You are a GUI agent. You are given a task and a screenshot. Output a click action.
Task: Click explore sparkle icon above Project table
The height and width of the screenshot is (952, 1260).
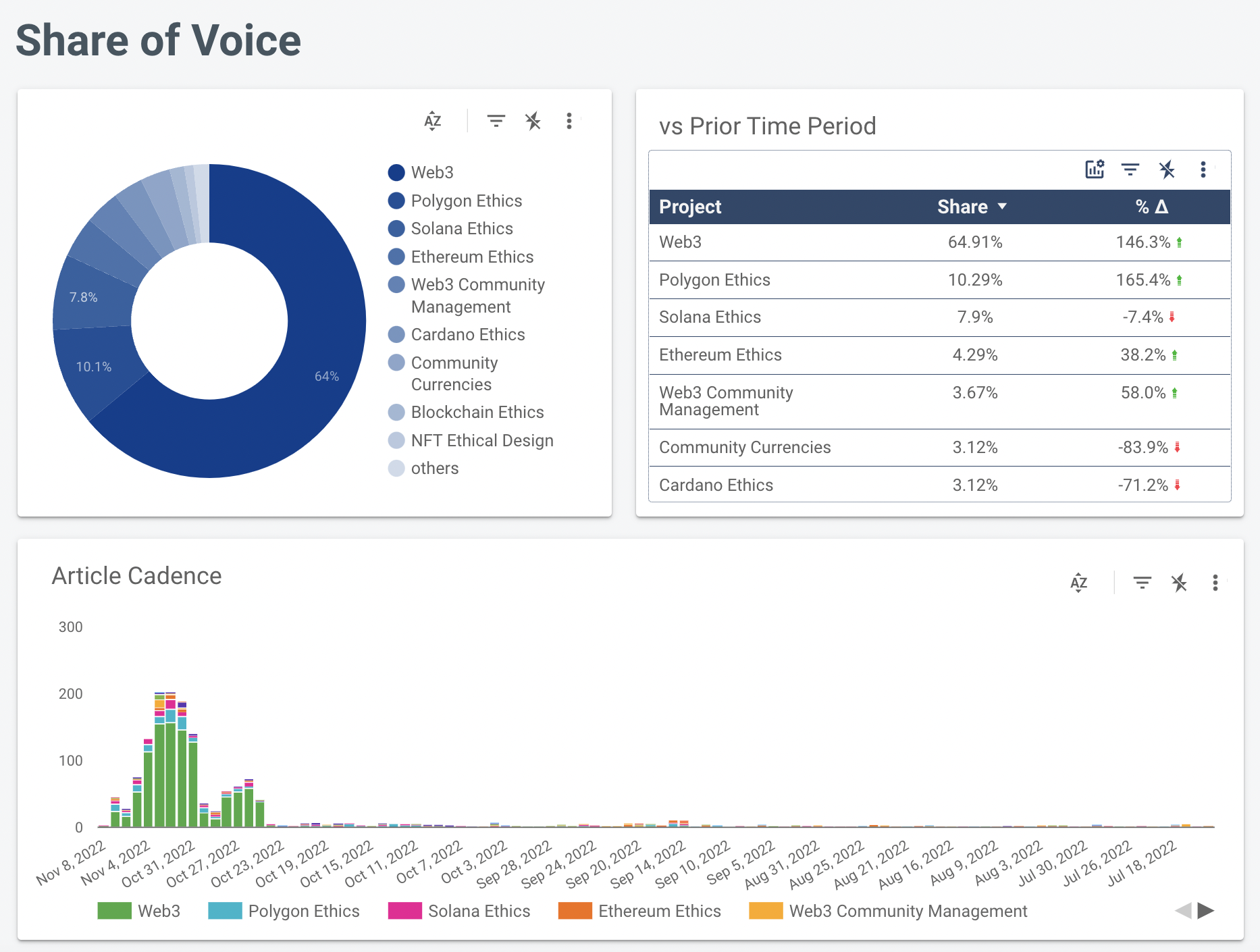(x=1167, y=169)
